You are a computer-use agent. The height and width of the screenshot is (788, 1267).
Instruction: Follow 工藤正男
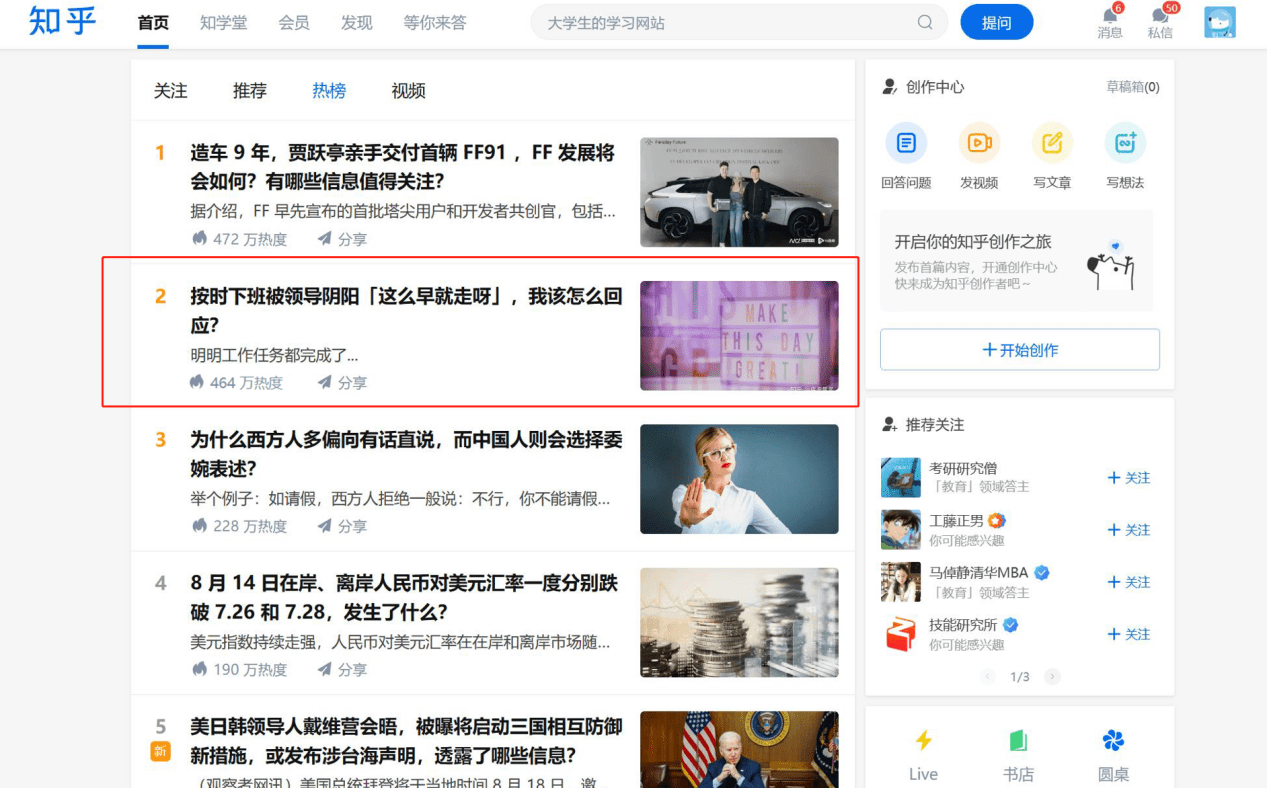click(x=1129, y=530)
